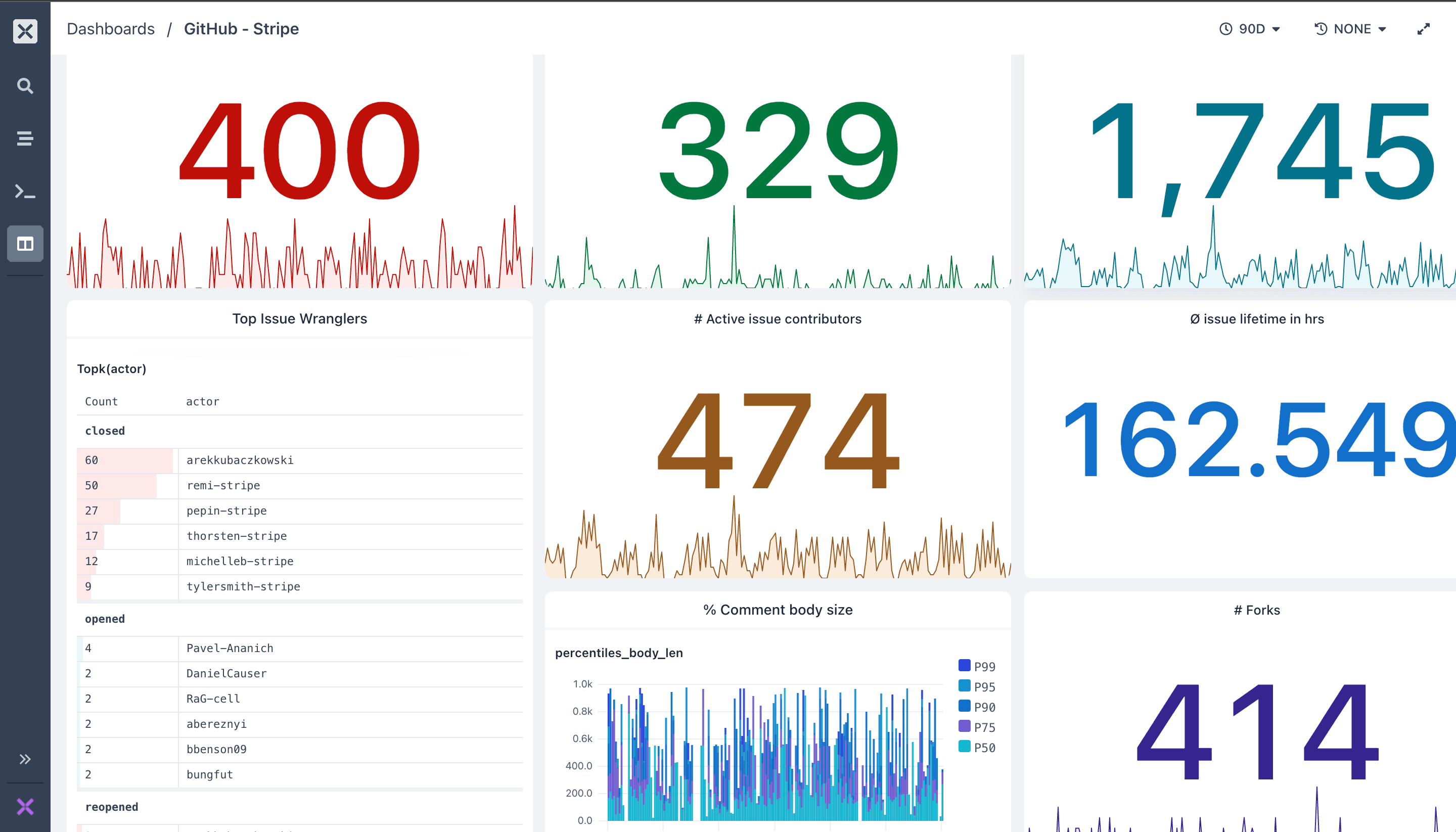Open the 90D time range dropdown
Image resolution: width=1456 pixels, height=832 pixels.
point(1250,29)
